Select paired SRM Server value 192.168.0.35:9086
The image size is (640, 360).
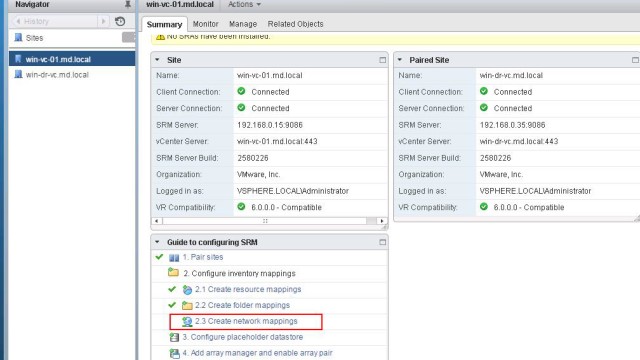click(512, 125)
